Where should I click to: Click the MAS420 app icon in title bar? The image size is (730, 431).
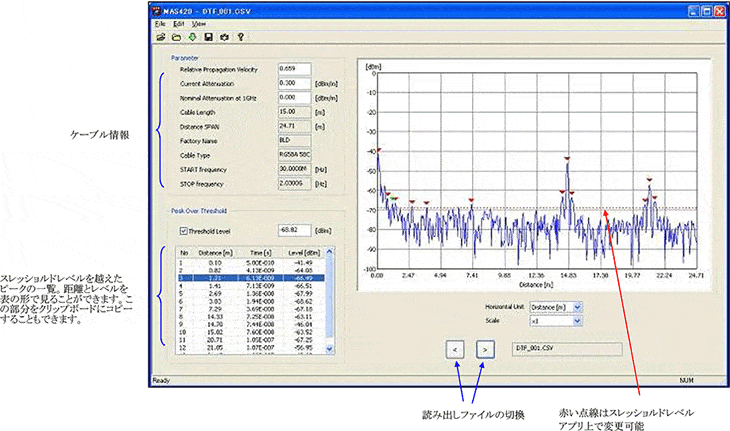click(x=157, y=11)
